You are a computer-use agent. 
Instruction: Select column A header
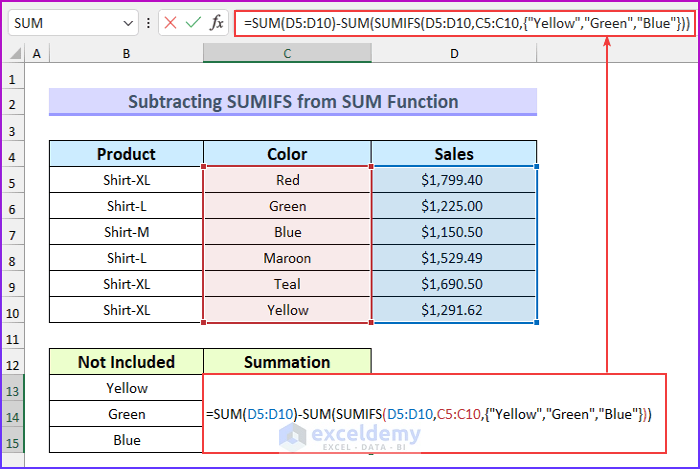[x=37, y=54]
